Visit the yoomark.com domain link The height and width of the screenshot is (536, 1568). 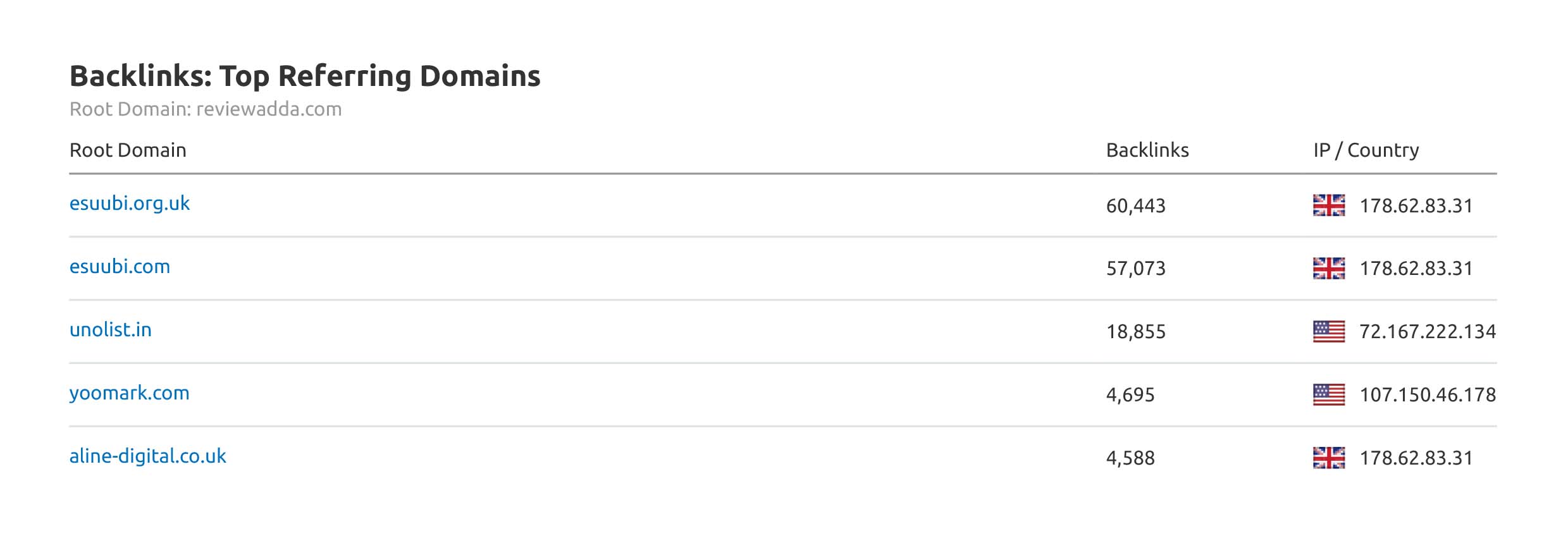[129, 393]
